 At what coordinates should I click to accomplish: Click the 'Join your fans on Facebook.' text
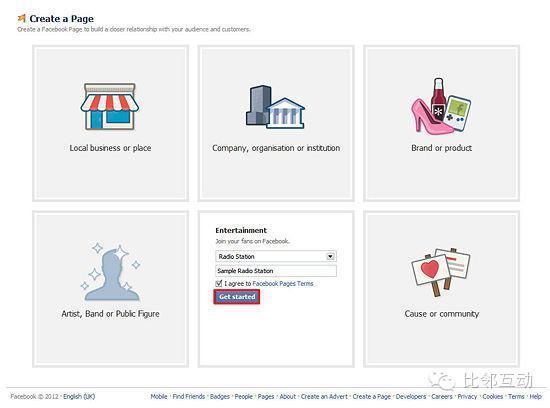click(x=253, y=241)
